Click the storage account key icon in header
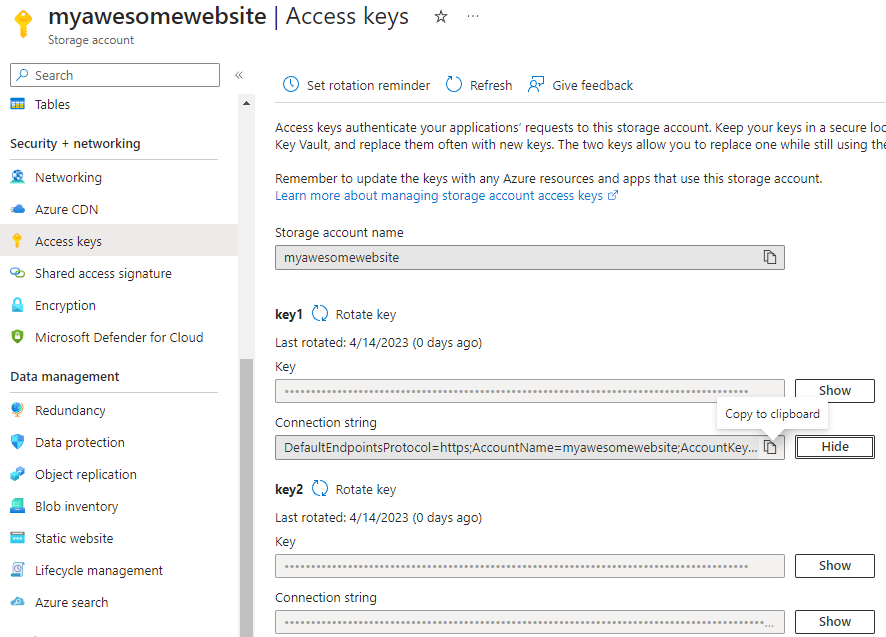886x637 pixels. pos(23,24)
